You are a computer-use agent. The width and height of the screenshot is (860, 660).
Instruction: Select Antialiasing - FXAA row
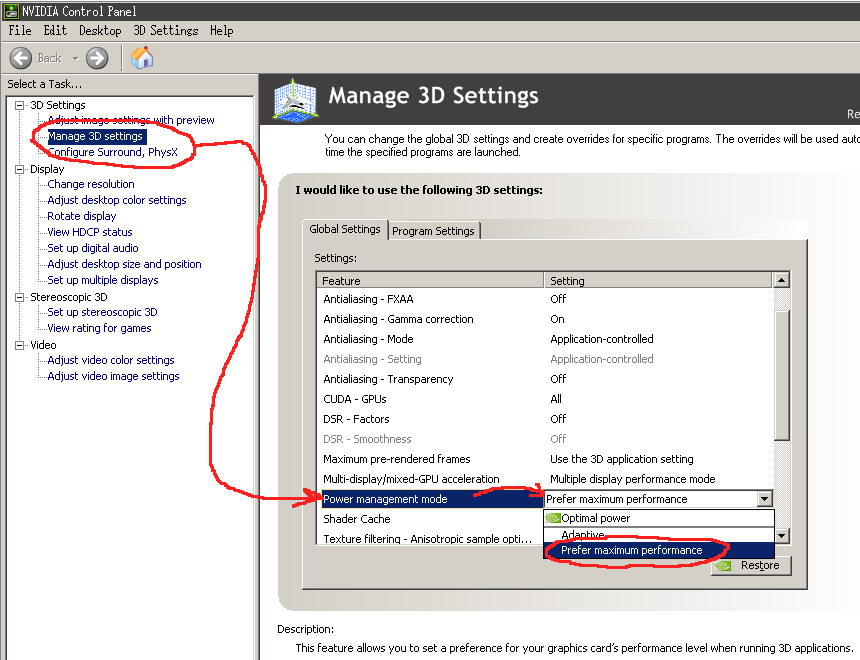coord(546,299)
